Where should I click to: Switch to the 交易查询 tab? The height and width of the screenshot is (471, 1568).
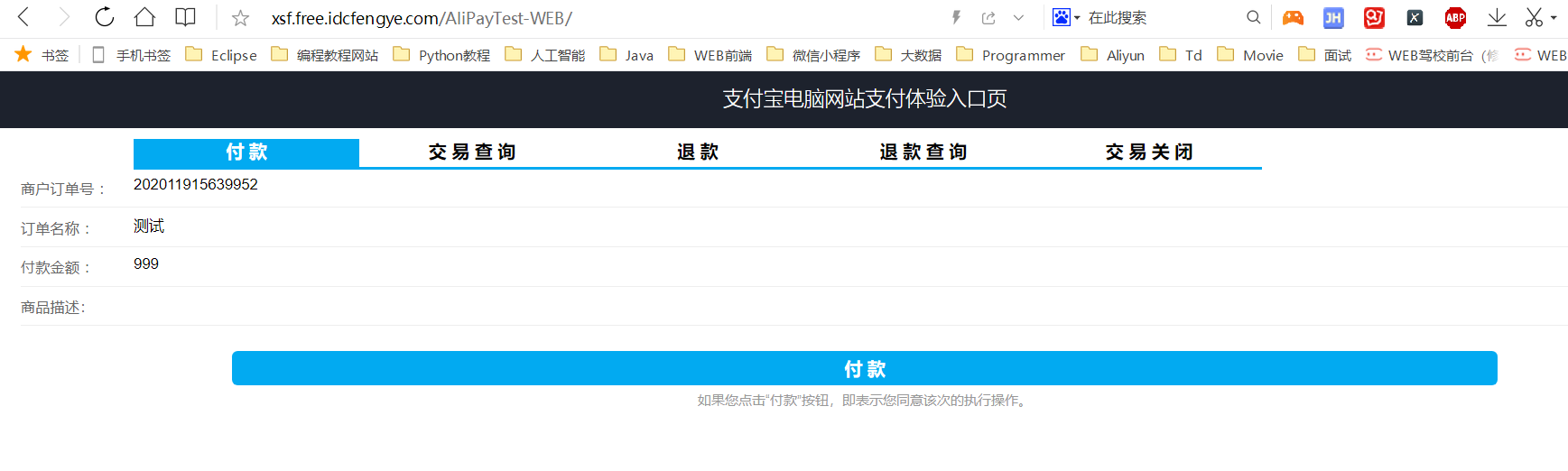pyautogui.click(x=472, y=152)
